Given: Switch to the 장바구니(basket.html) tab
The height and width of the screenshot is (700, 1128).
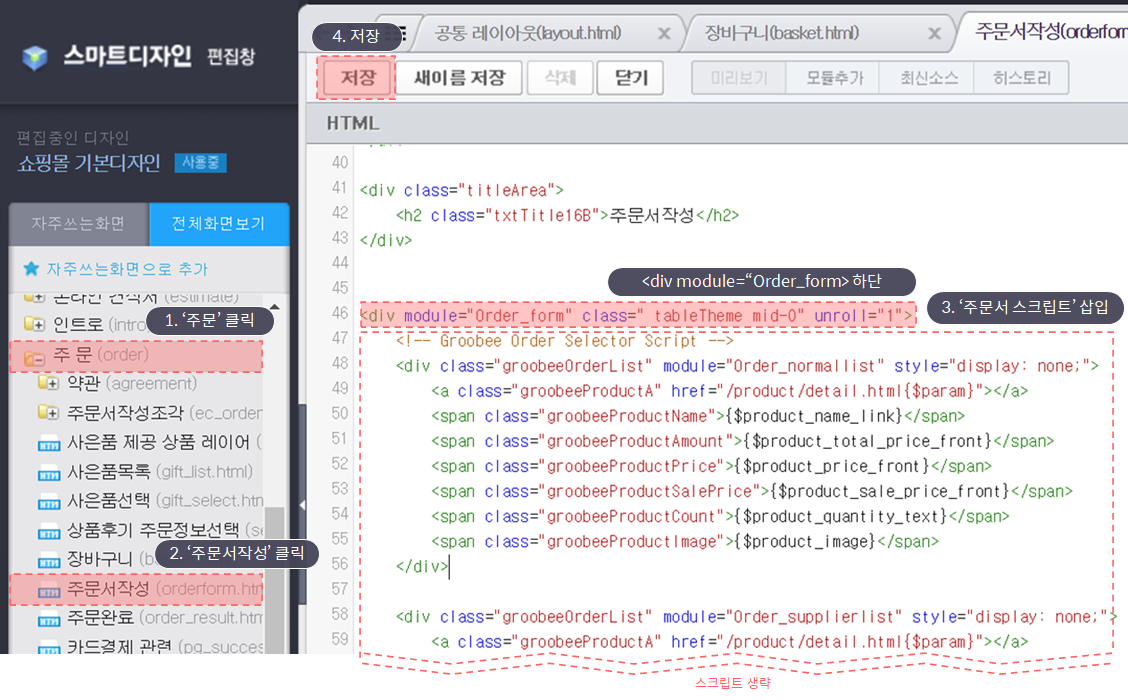Looking at the screenshot, I should 782,33.
